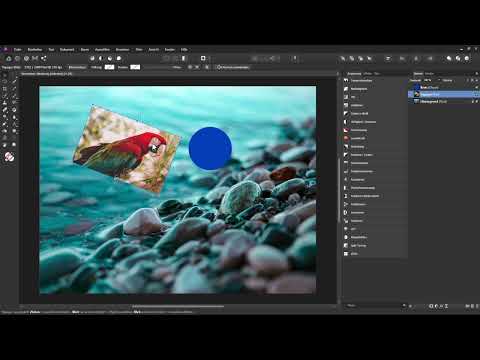Apply Auto Levels from the toolbar

92,58
